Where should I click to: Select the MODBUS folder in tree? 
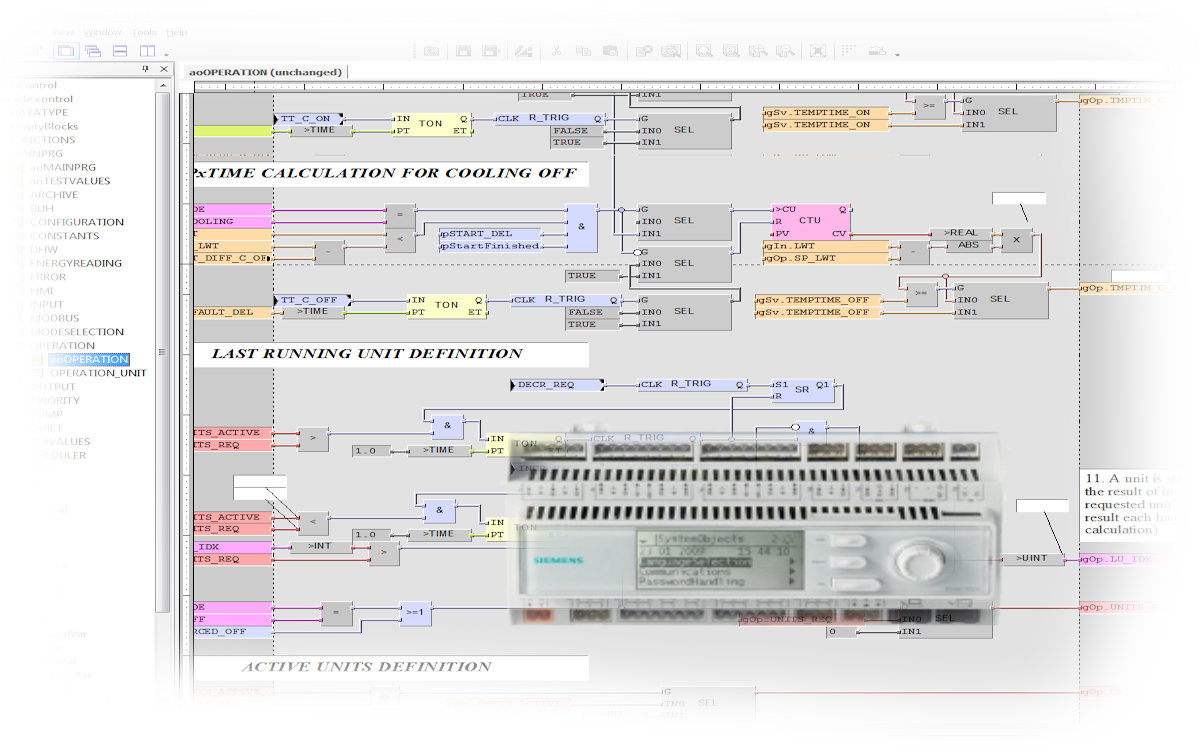pos(54,318)
